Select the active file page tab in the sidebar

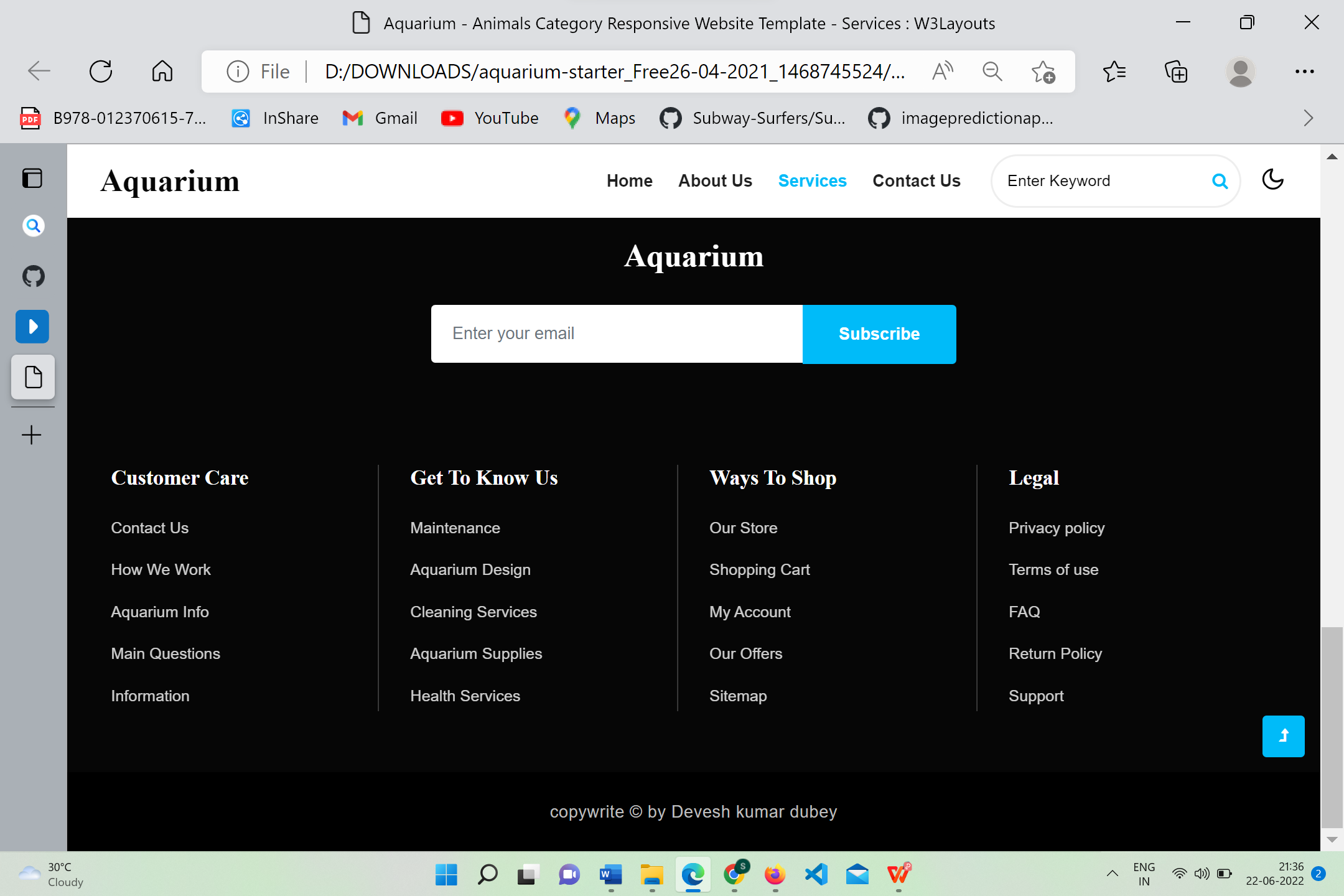pos(33,377)
